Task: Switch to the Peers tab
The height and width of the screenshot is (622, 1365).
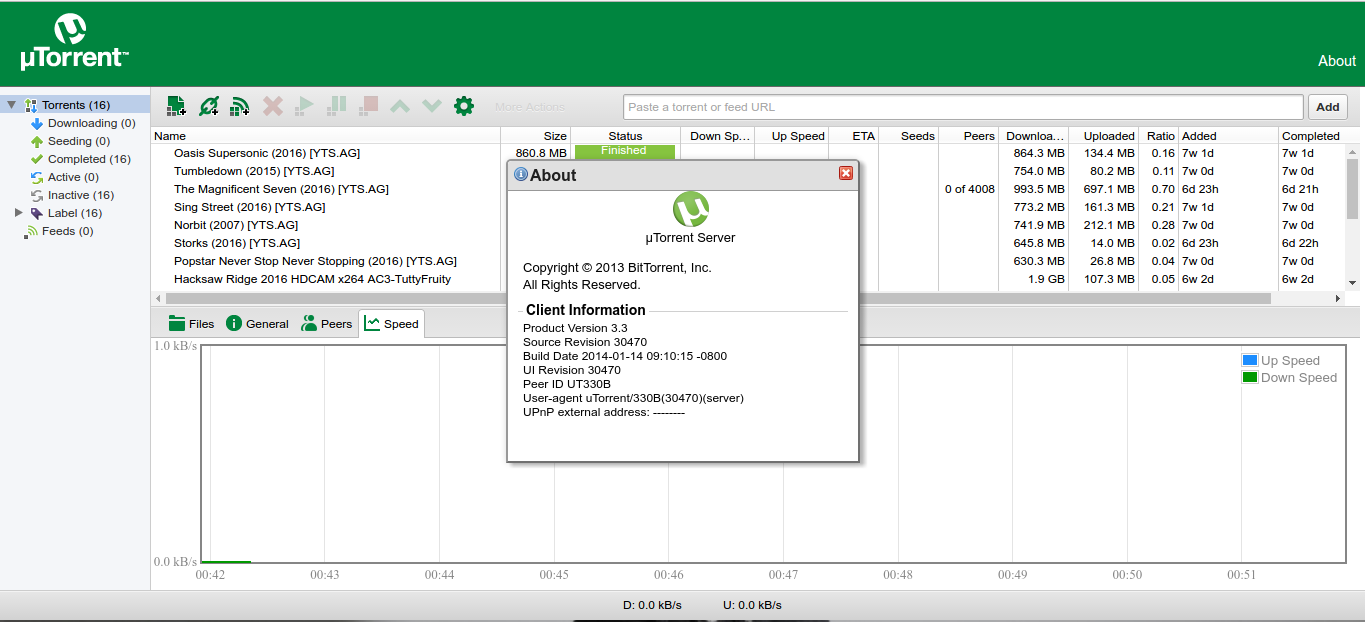Action: (326, 323)
